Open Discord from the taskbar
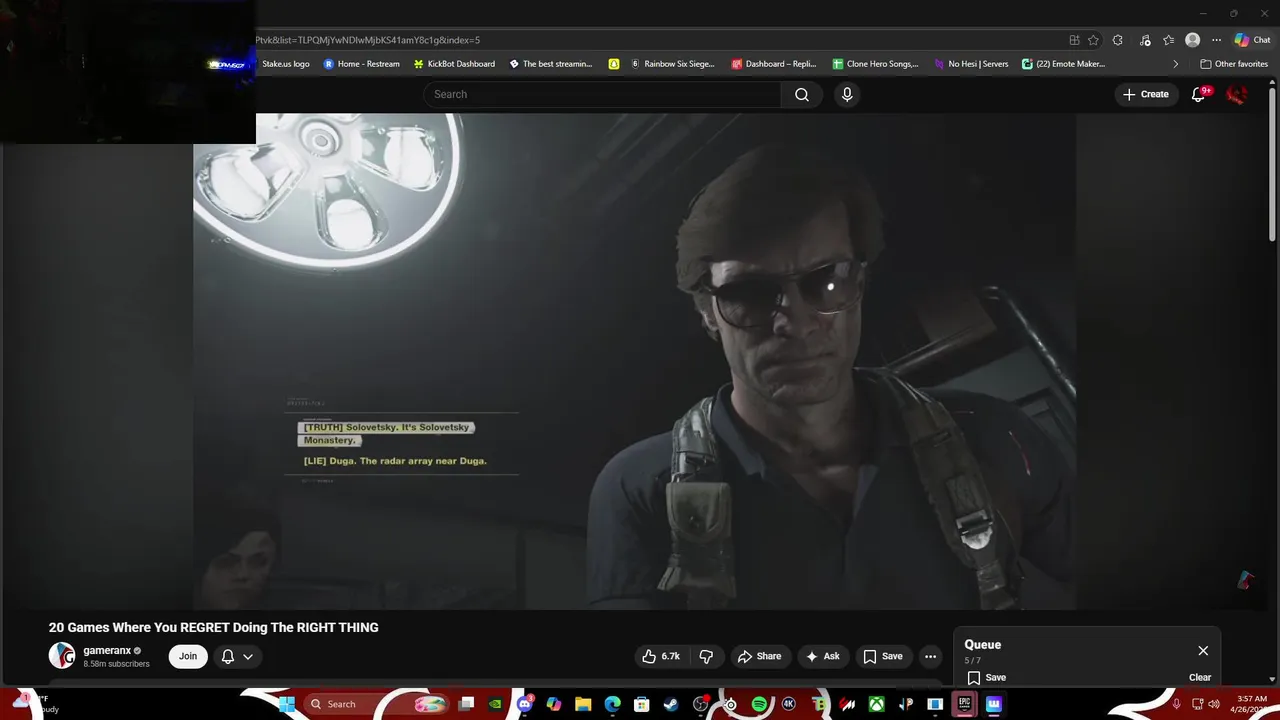 point(526,704)
